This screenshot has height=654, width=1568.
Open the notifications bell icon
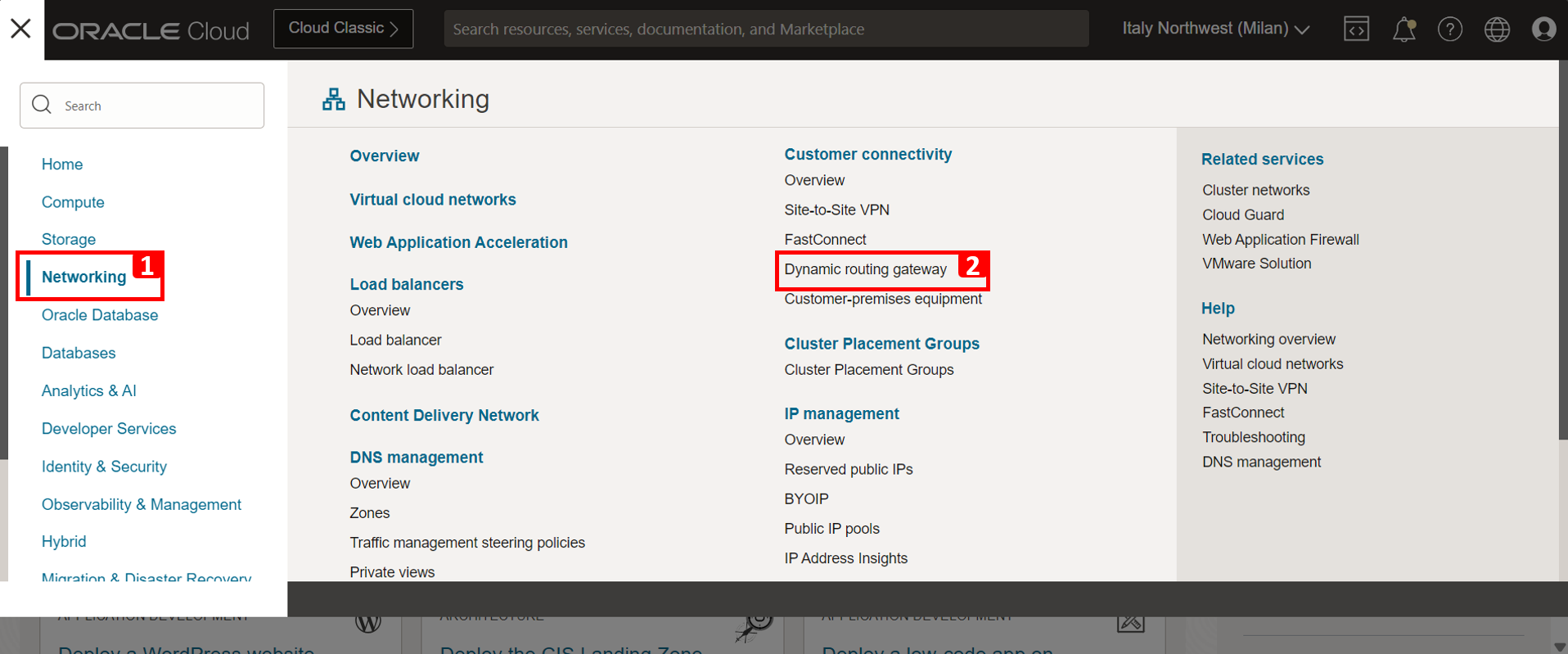[x=1404, y=29]
